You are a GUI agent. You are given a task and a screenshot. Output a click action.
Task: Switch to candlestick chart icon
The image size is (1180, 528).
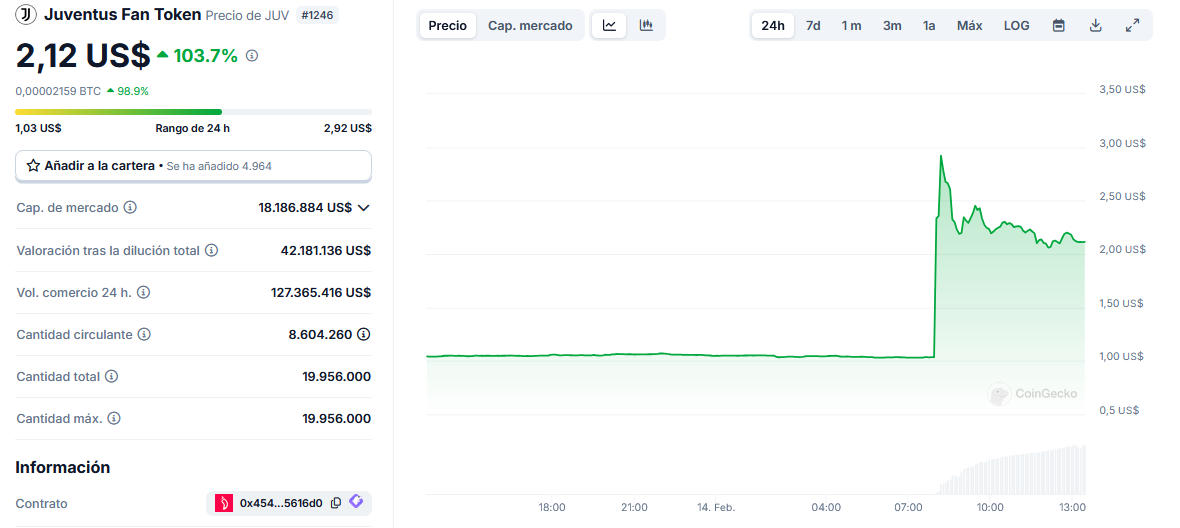[646, 26]
